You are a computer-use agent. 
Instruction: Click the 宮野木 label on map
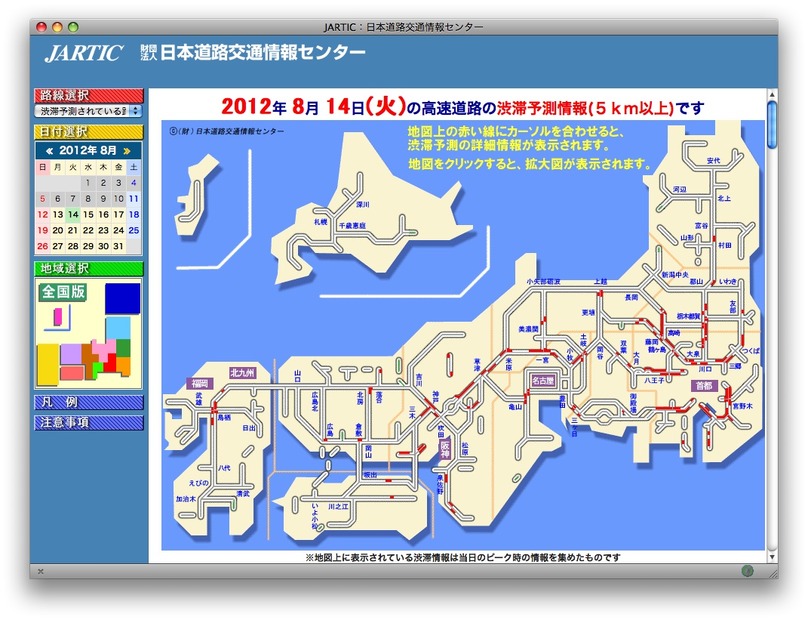point(743,406)
